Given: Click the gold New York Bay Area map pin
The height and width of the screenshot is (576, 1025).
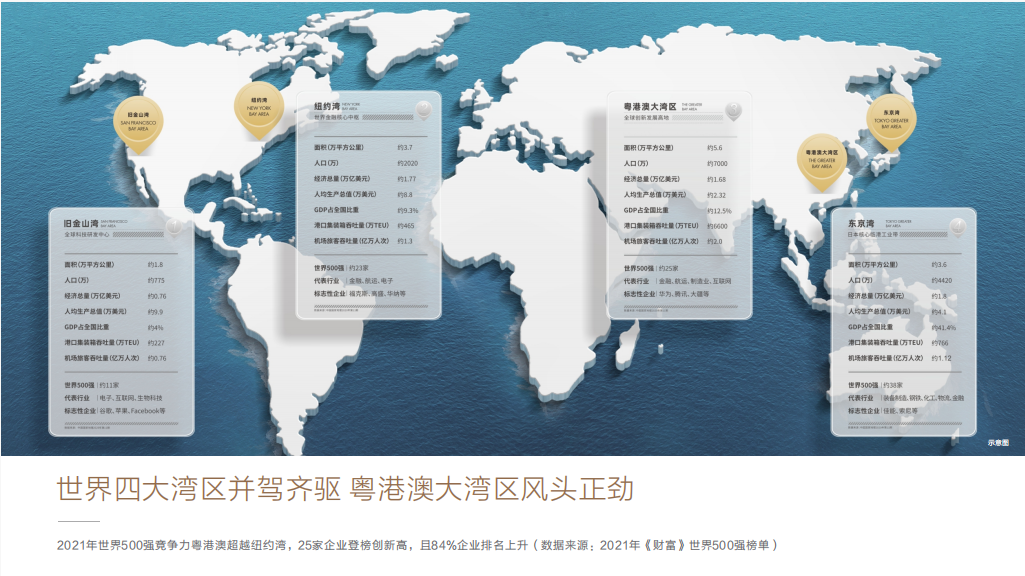Looking at the screenshot, I should 259,106.
